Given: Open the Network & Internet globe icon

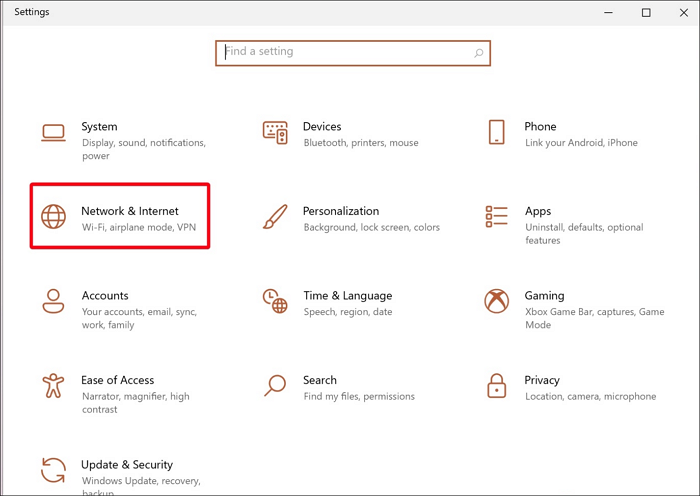Looking at the screenshot, I should point(53,216).
